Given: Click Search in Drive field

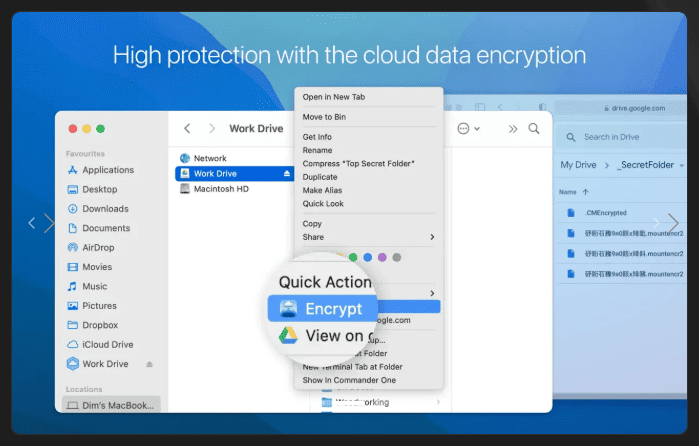Looking at the screenshot, I should pyautogui.click(x=619, y=137).
